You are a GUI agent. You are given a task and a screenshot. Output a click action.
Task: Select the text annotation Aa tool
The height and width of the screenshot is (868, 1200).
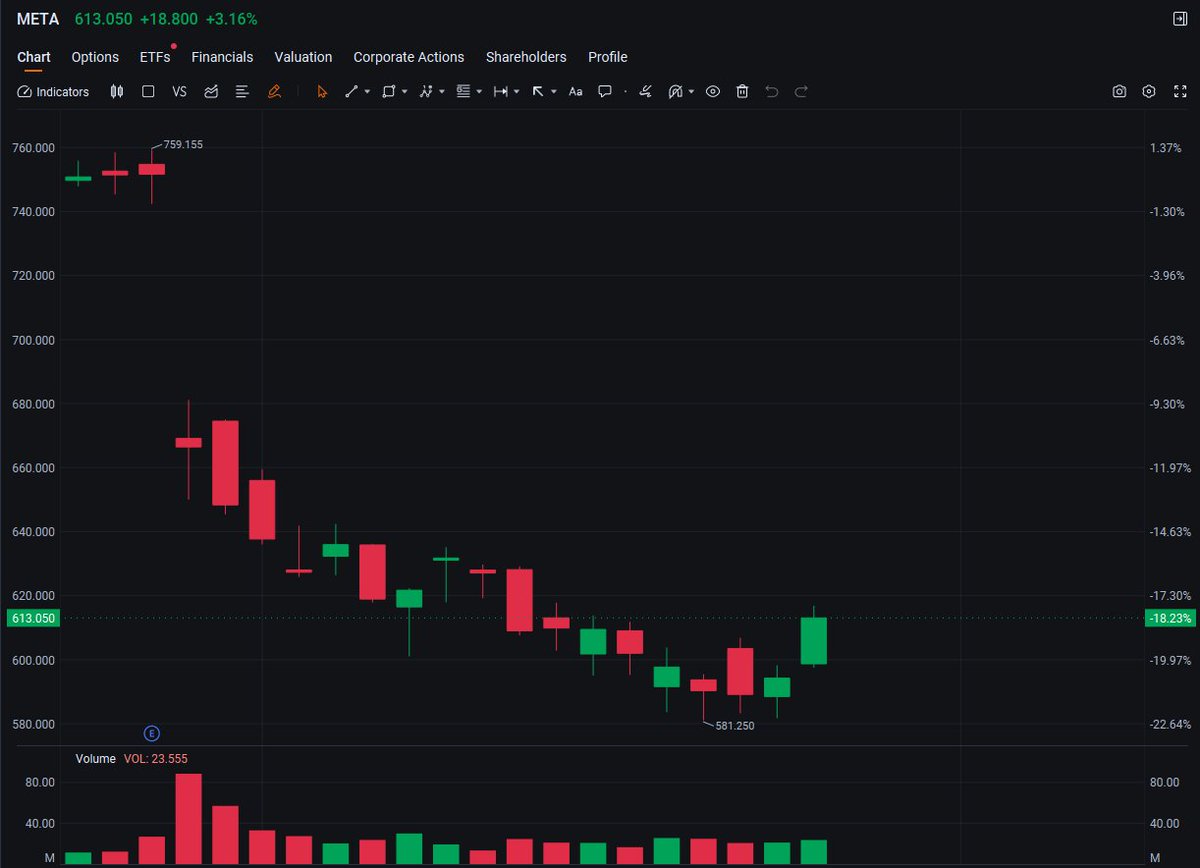(x=575, y=91)
